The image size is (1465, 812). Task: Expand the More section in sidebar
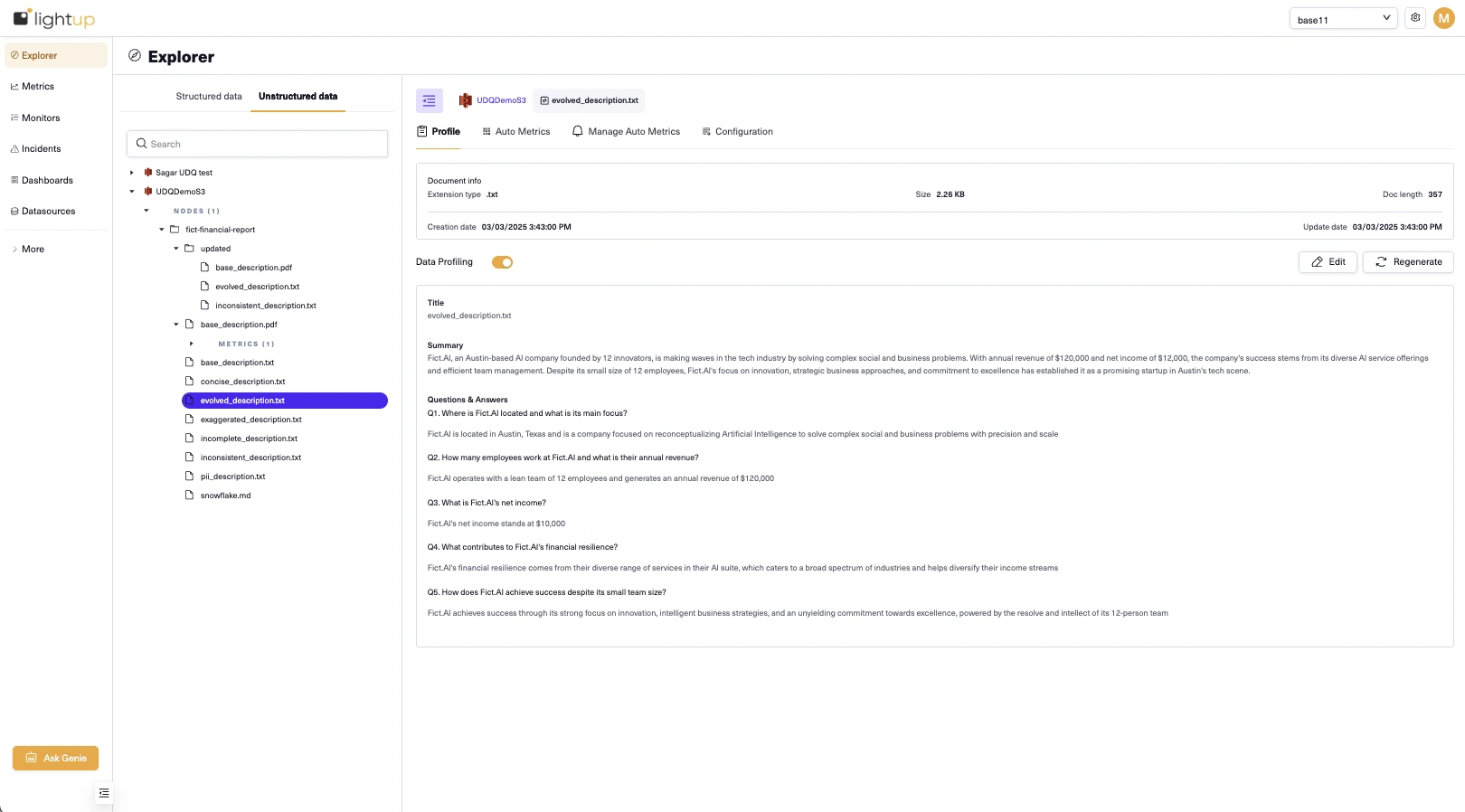(x=33, y=249)
